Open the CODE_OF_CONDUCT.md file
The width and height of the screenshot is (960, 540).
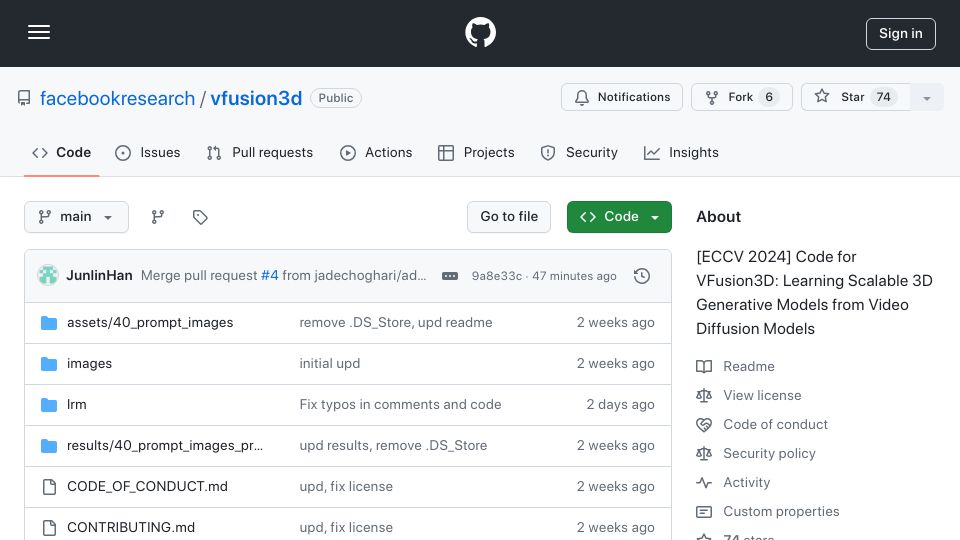[x=147, y=487]
